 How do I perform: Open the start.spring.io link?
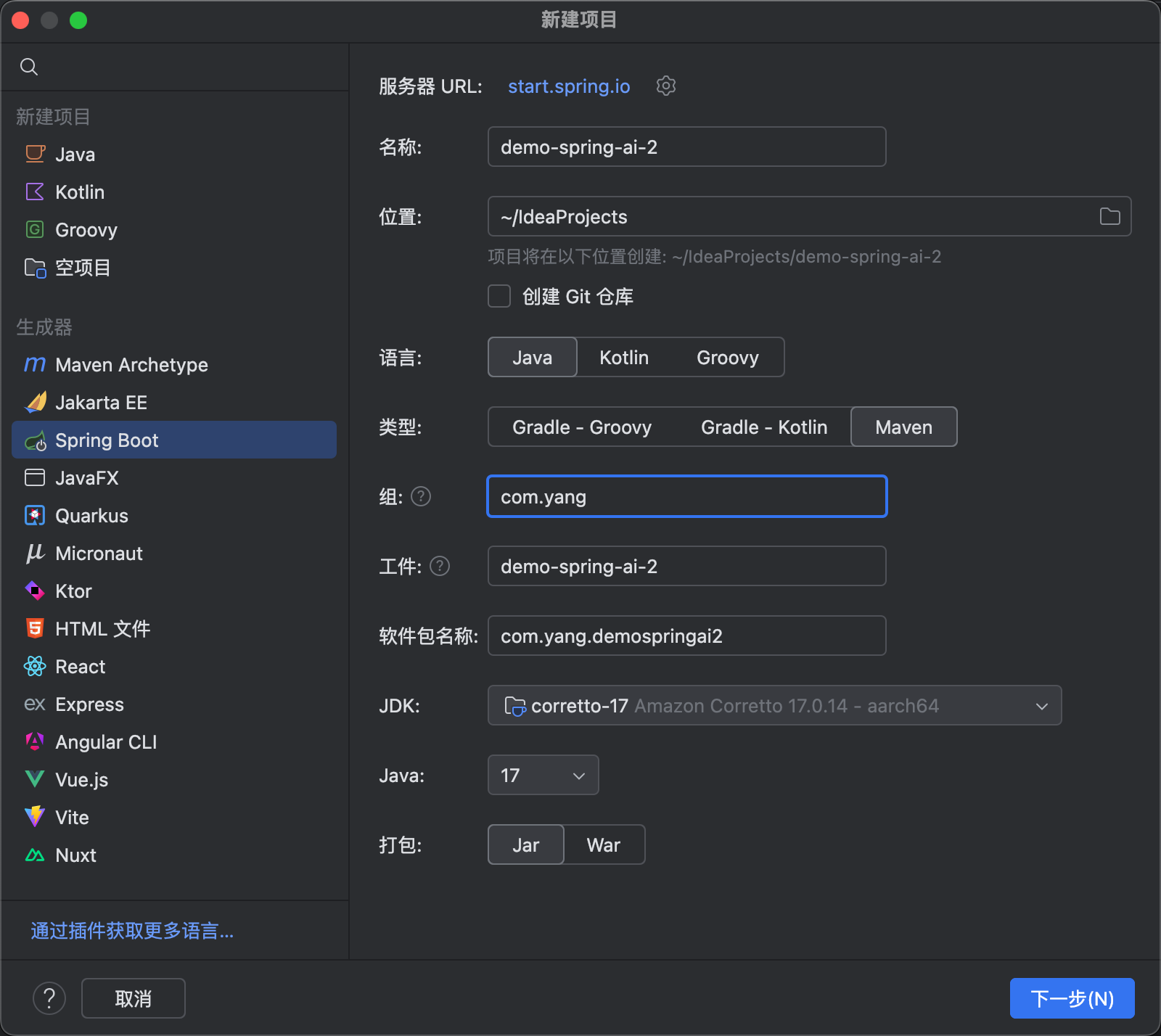tap(569, 86)
